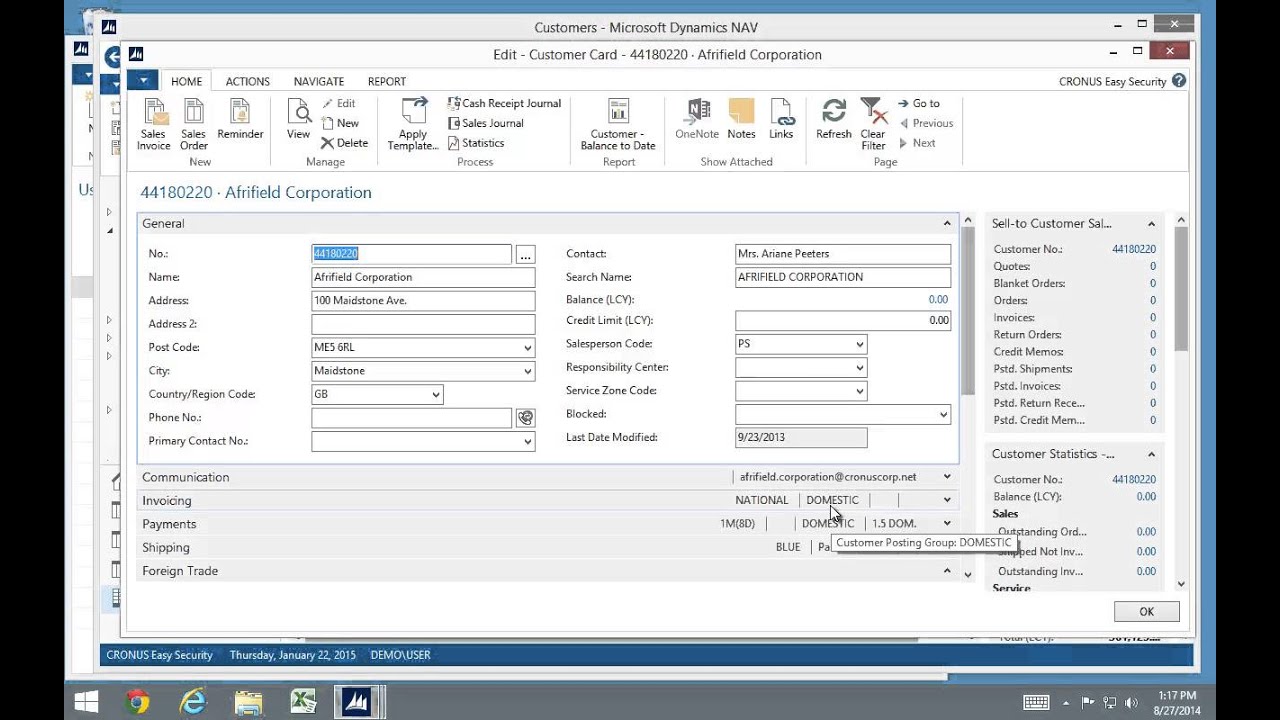Switch to the NAVIGATE ribbon tab
Screen dimensions: 1280x720
318,81
